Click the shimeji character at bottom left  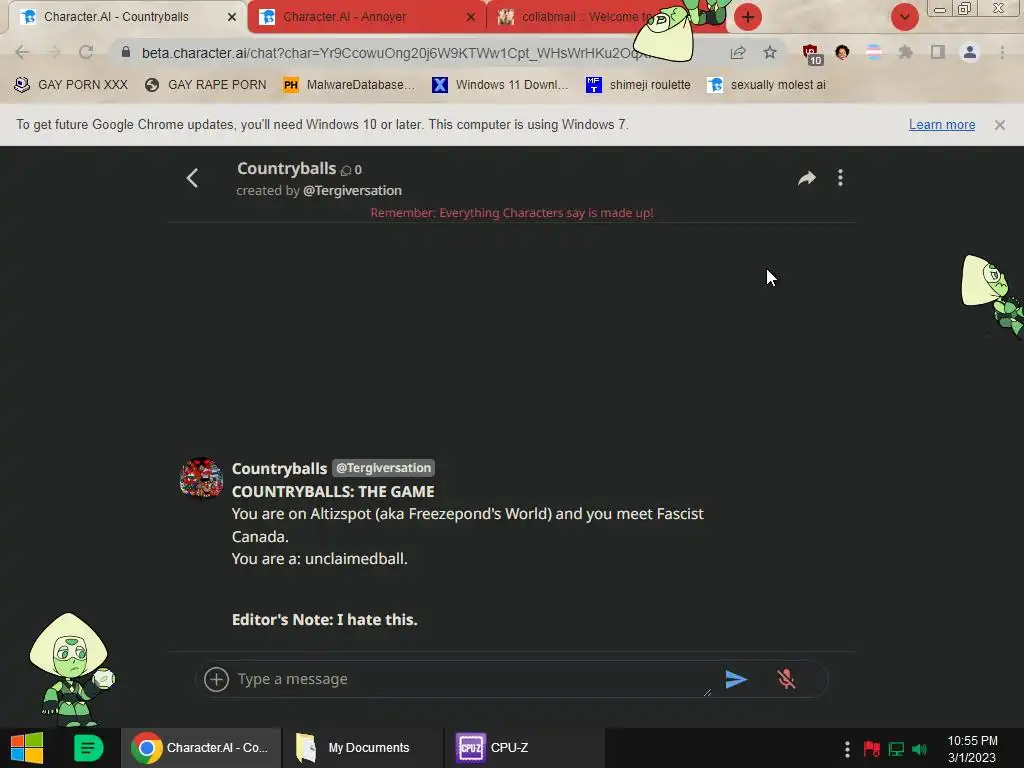pyautogui.click(x=70, y=669)
